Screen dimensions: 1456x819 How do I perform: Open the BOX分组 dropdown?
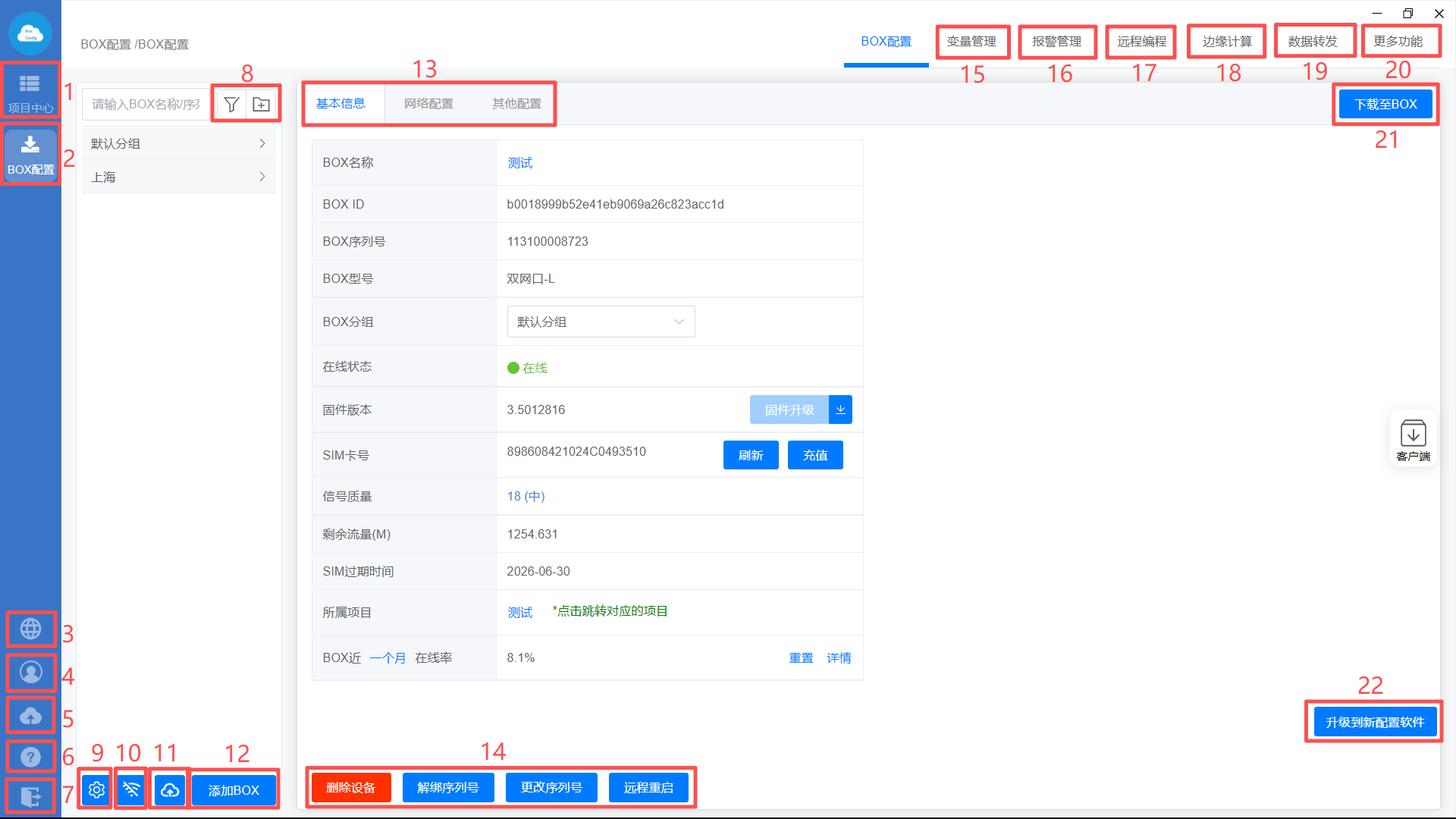[601, 322]
